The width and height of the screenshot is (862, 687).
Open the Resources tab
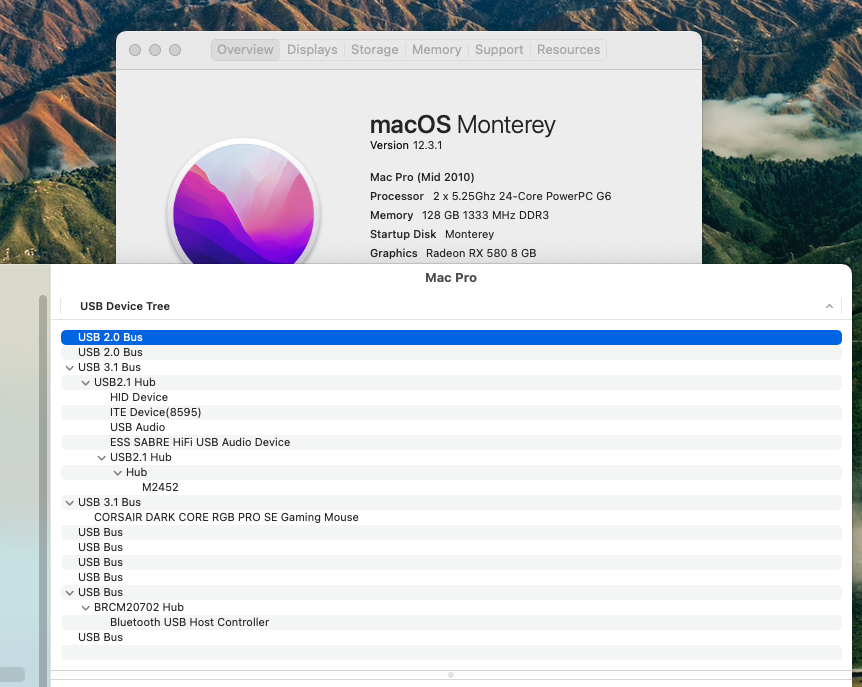568,50
